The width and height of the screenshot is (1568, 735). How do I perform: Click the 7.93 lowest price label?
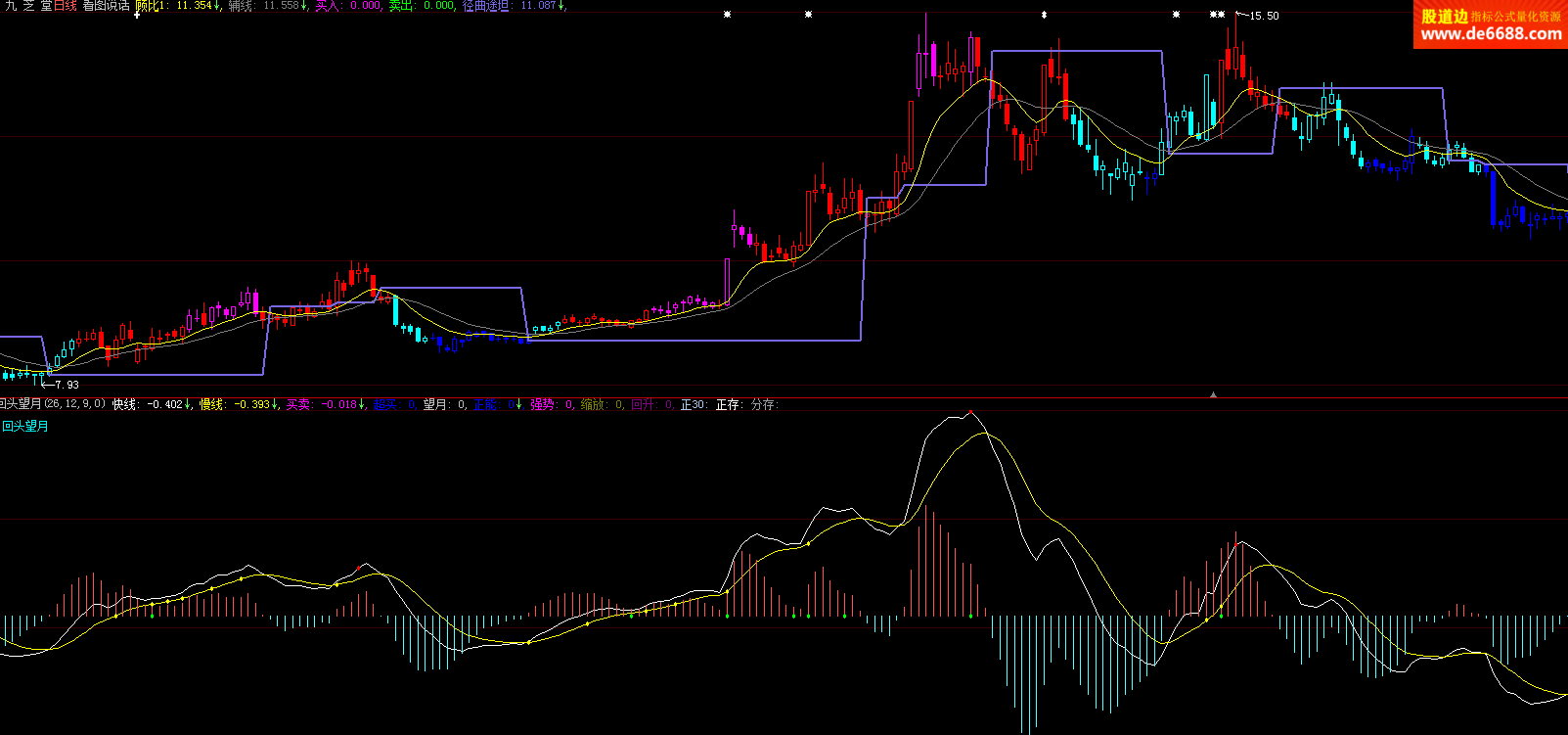67,385
